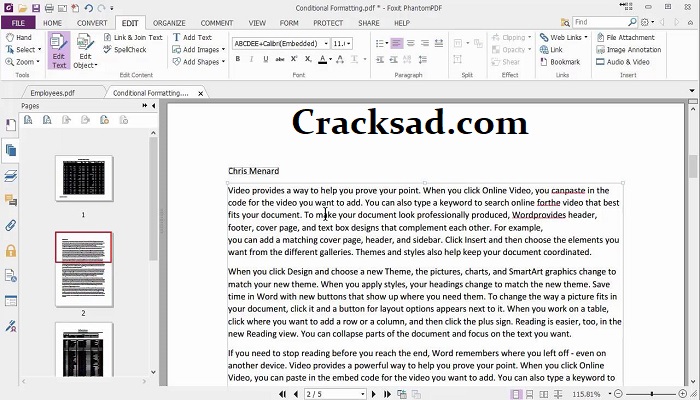Toggle Bold formatting
Screen dimensions: 700x400
(x=238, y=59)
